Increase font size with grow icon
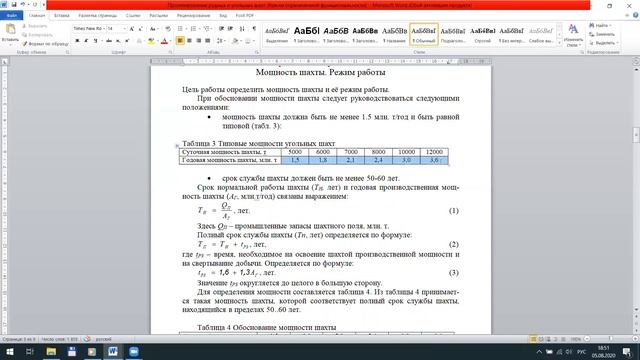Screen dimensions: 640x360 point(132,29)
